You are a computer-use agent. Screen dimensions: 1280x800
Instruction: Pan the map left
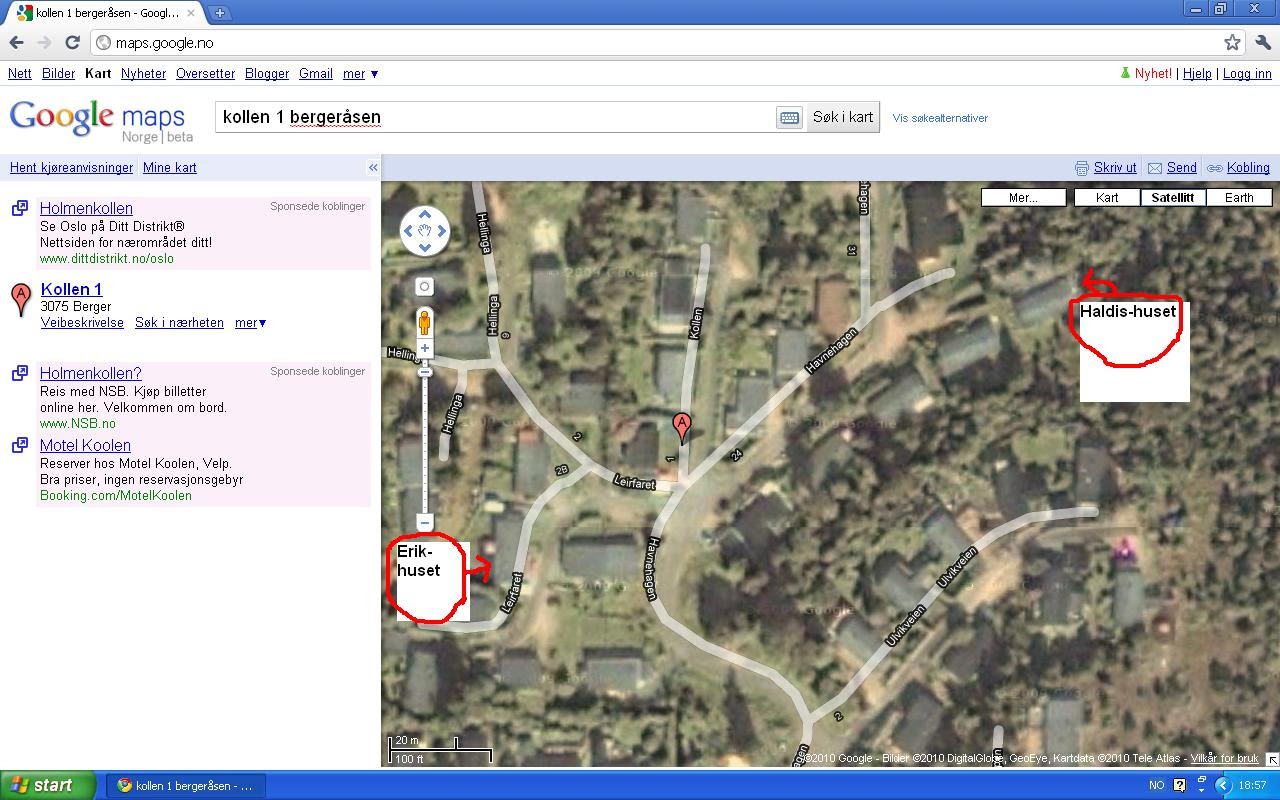(408, 231)
